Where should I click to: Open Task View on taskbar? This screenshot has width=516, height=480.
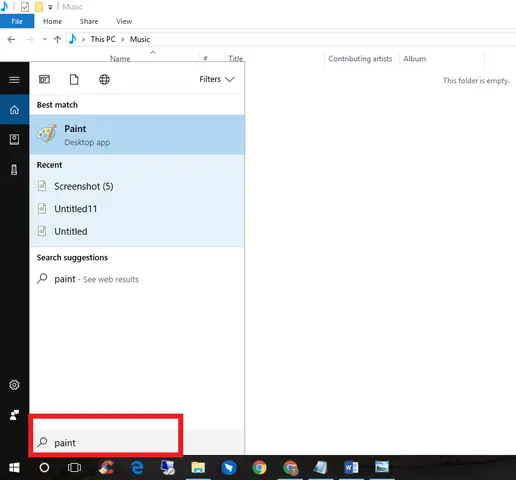pos(74,468)
